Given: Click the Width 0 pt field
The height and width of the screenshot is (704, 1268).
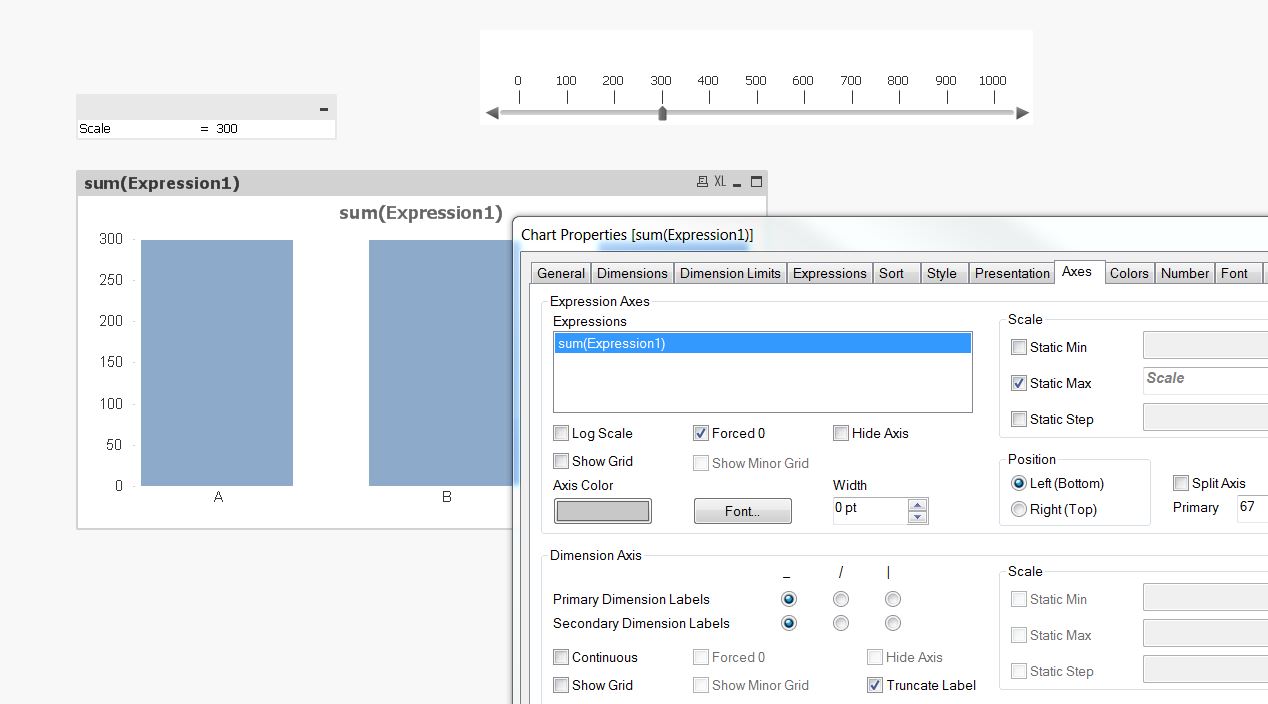Looking at the screenshot, I should point(871,510).
